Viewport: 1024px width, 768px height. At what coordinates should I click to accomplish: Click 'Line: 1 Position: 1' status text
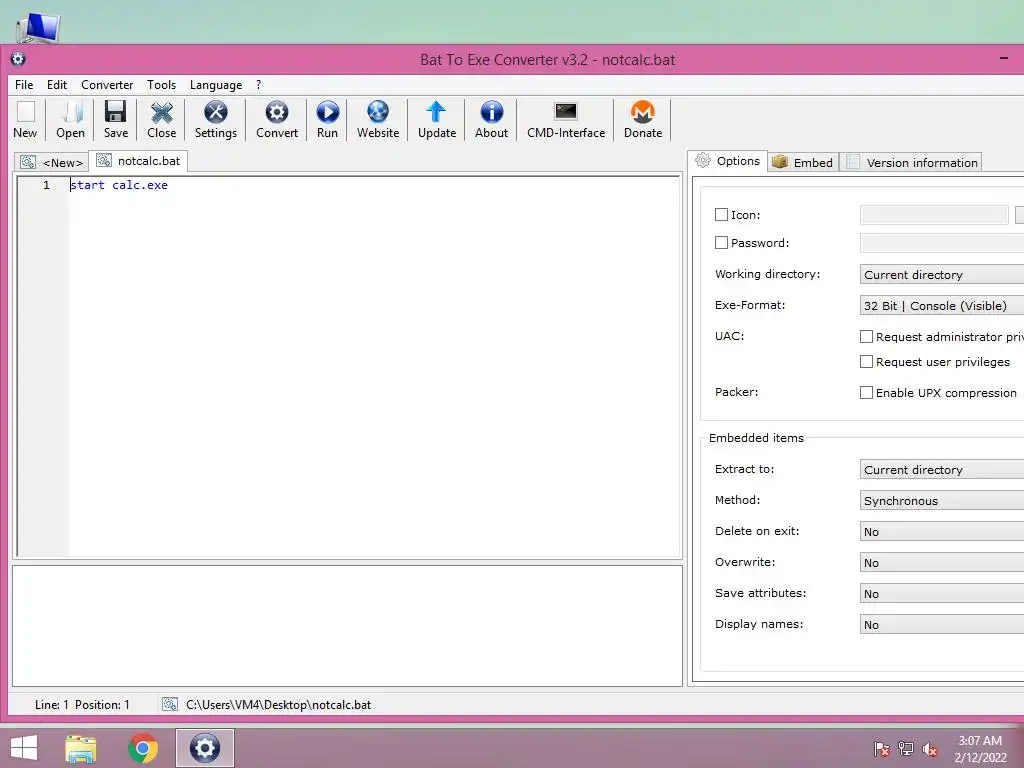82,705
